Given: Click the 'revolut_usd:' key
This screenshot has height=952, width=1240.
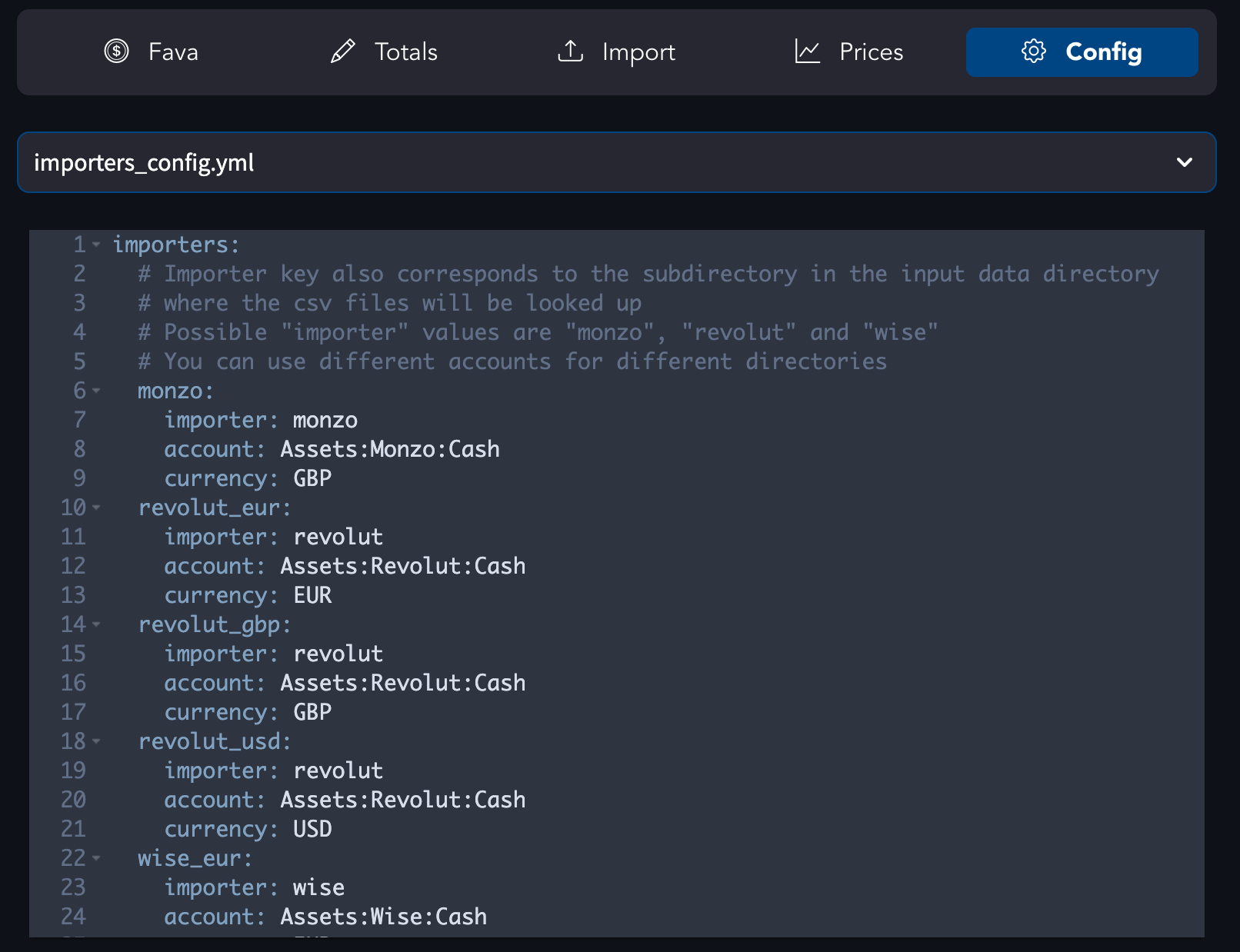Looking at the screenshot, I should [215, 741].
